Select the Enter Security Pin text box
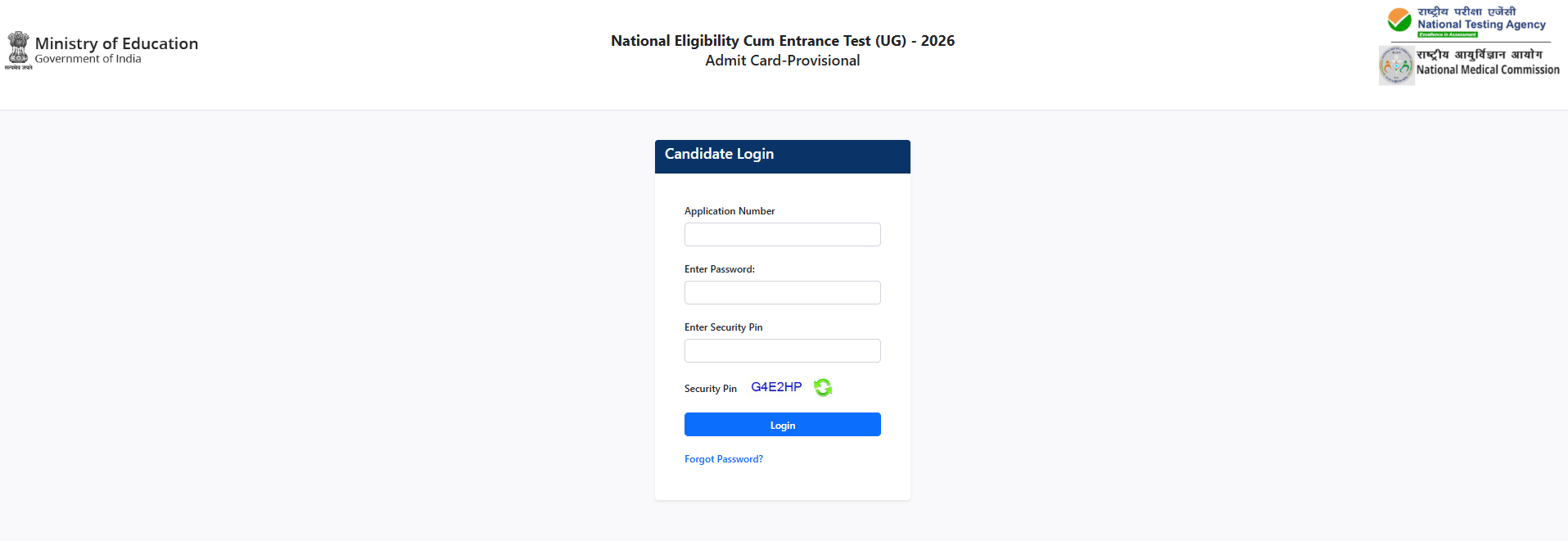The image size is (1568, 541). point(782,351)
